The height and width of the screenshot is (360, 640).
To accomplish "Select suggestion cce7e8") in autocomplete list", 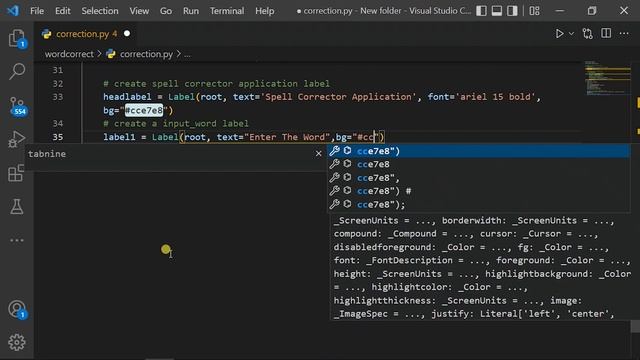I will (478, 151).
